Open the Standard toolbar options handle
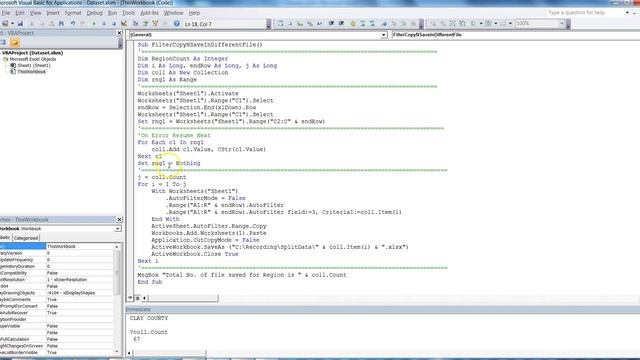 (269, 24)
